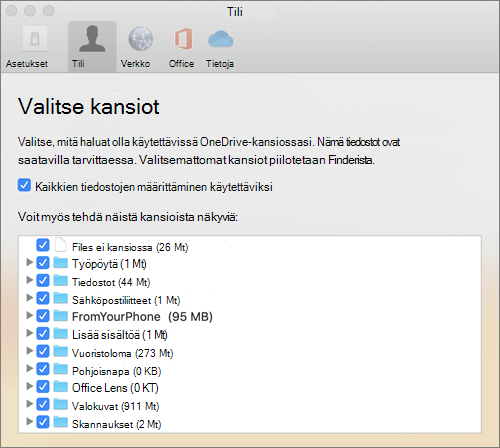Select the Skannaukset (2 Mt) label
The image size is (500, 448).
[117, 424]
